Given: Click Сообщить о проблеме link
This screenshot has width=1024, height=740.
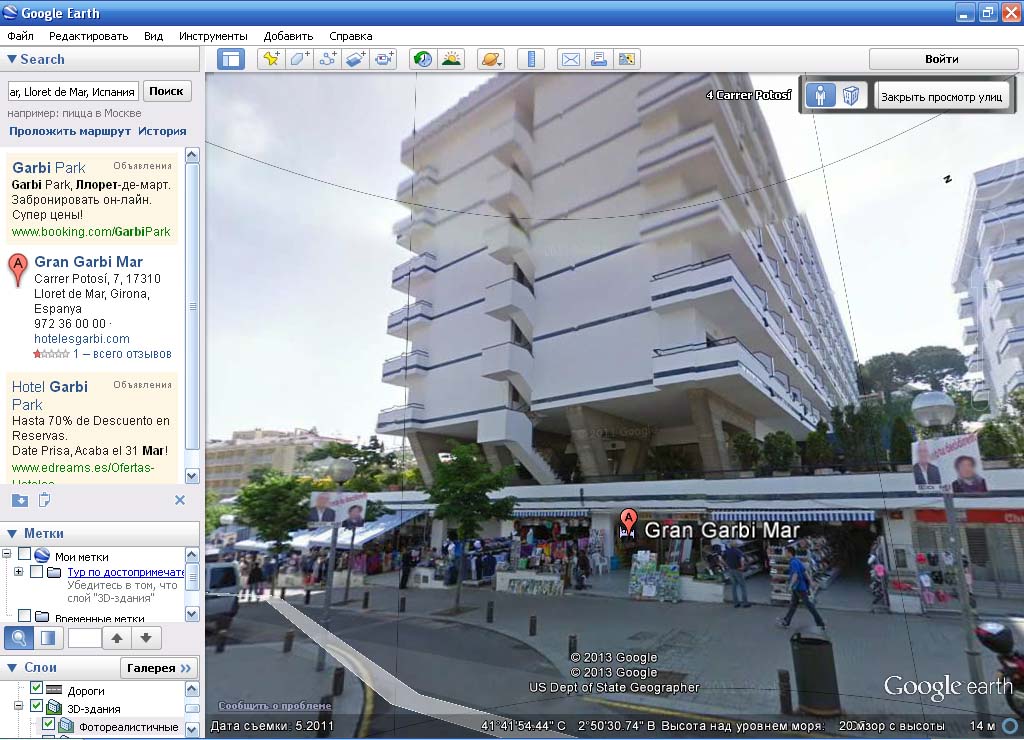Looking at the screenshot, I should click(275, 706).
